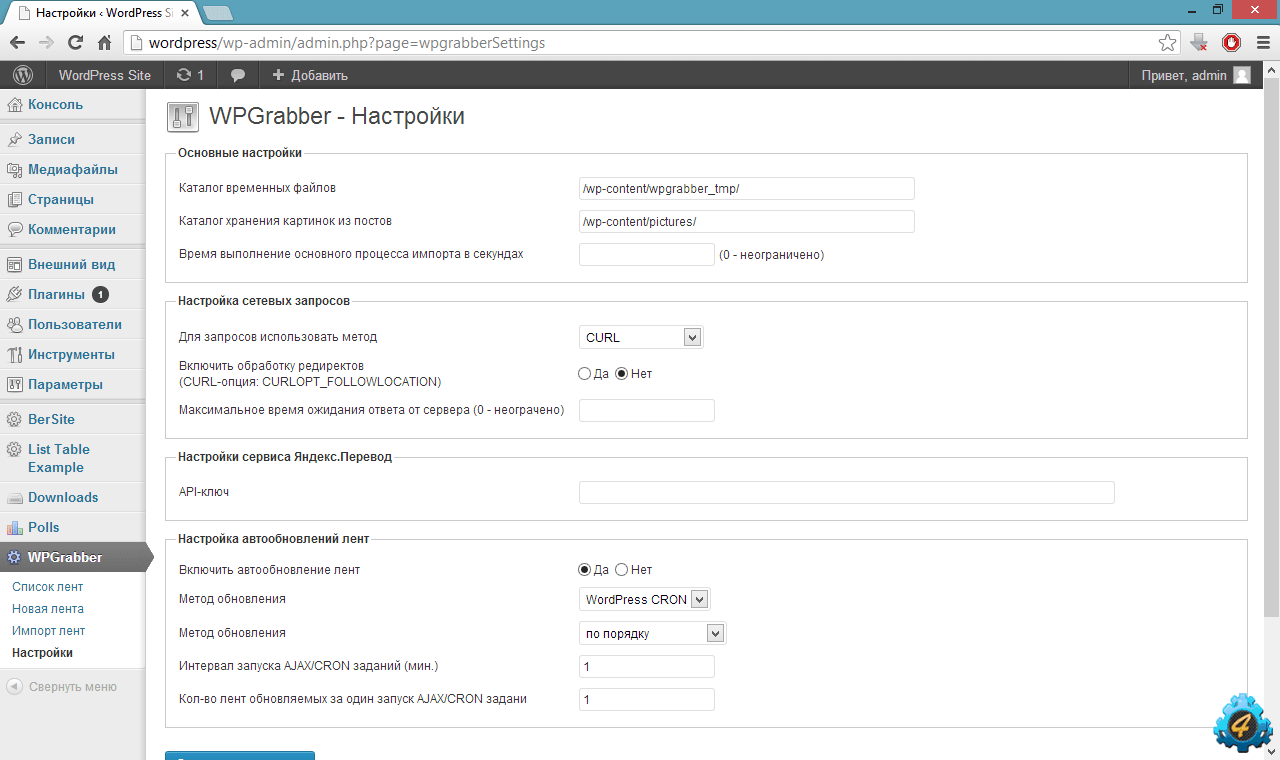Click temporary files catalog field
Viewport: 1280px width, 760px height.
pyautogui.click(x=747, y=189)
